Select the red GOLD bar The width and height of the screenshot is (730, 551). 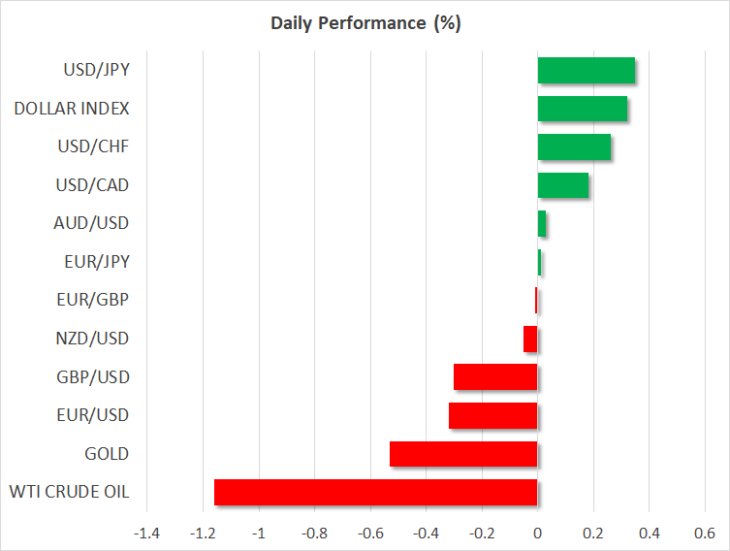463,454
